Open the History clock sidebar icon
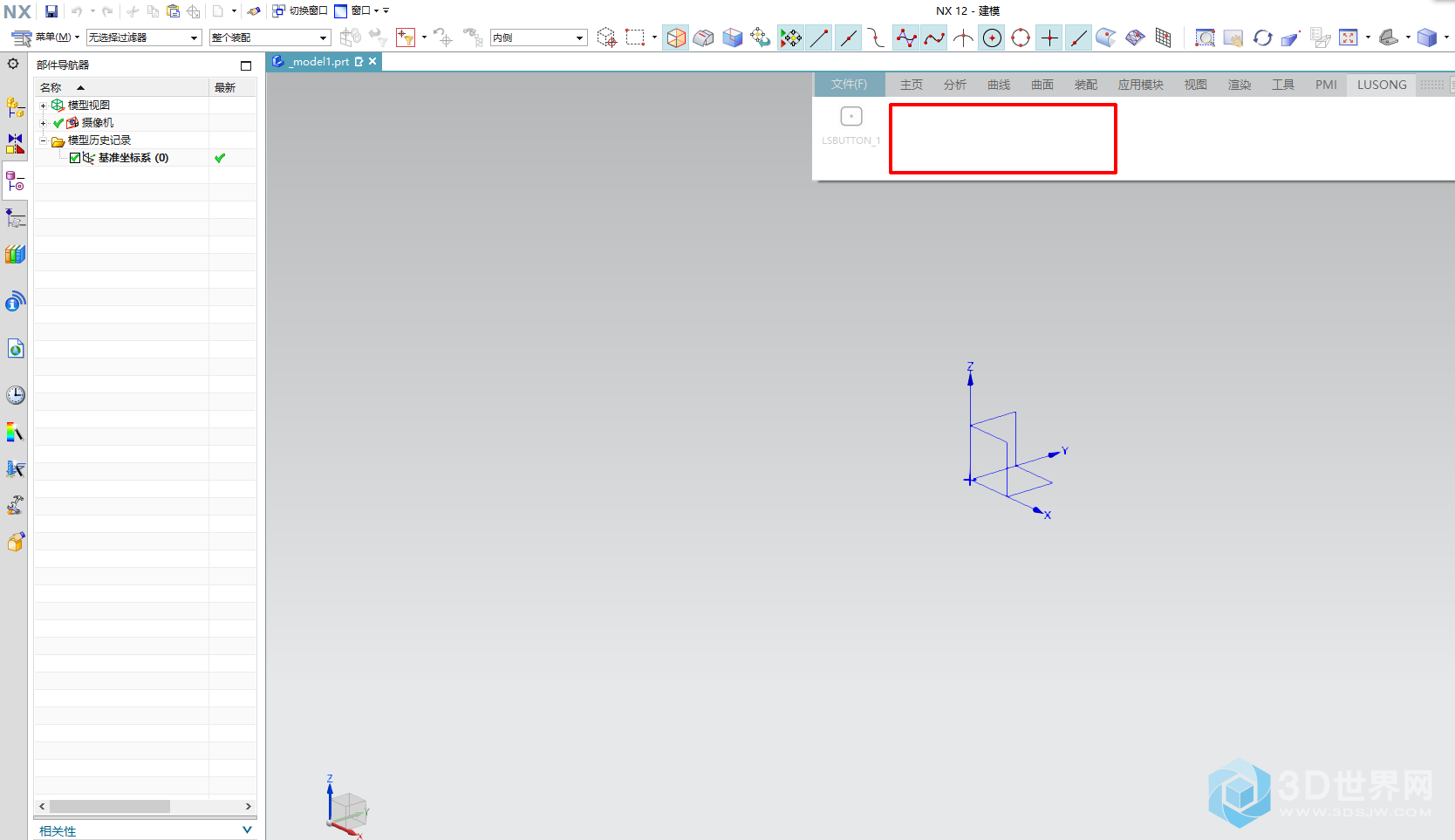Viewport: 1455px width, 840px height. coord(16,395)
